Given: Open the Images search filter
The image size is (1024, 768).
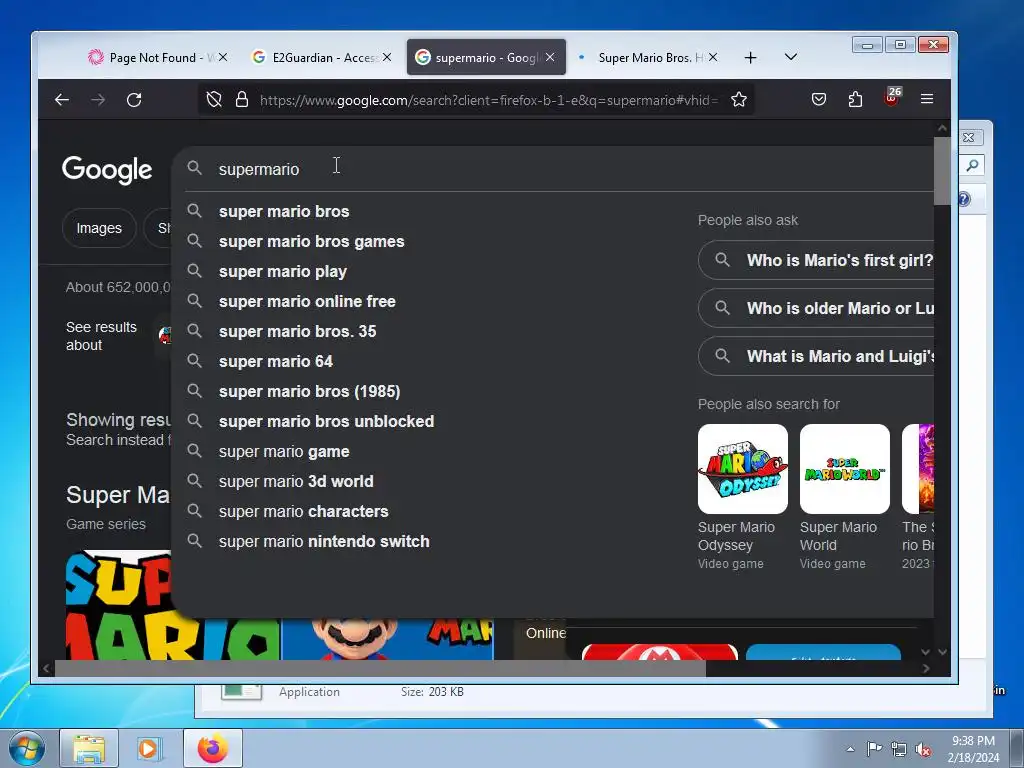Looking at the screenshot, I should 99,228.
